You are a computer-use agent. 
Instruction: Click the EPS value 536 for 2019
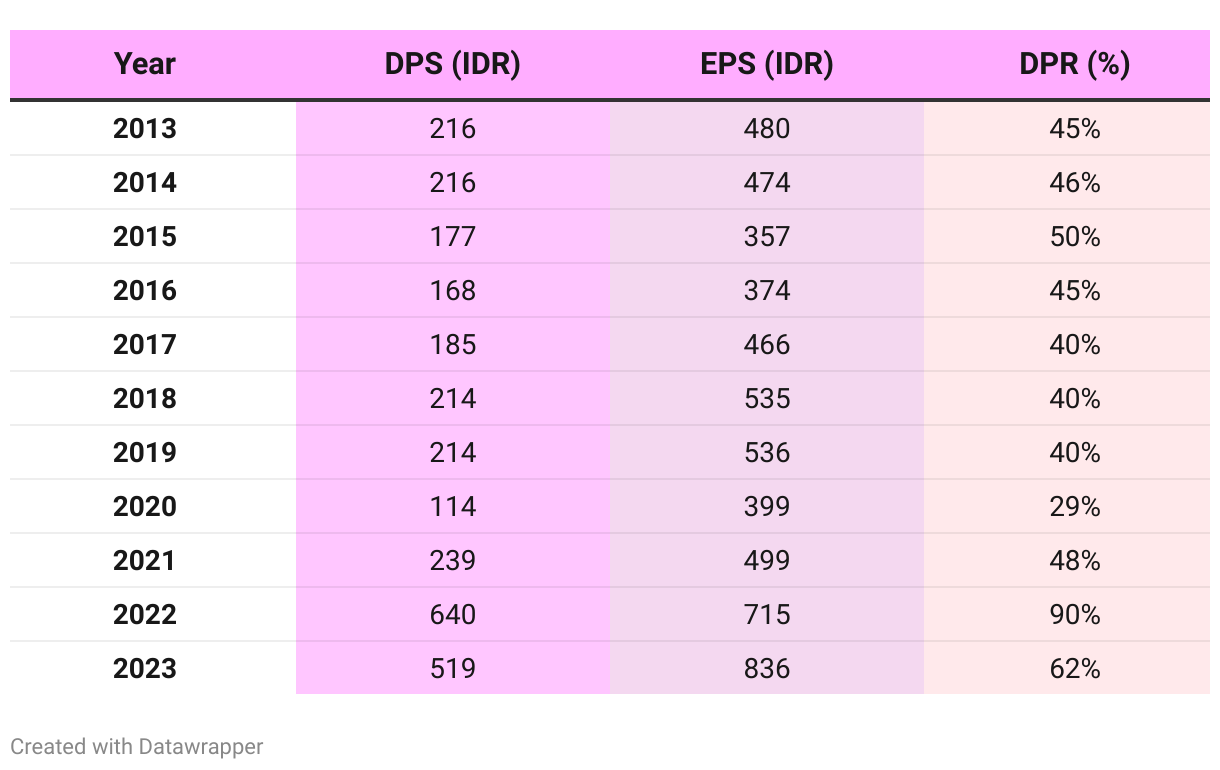766,453
